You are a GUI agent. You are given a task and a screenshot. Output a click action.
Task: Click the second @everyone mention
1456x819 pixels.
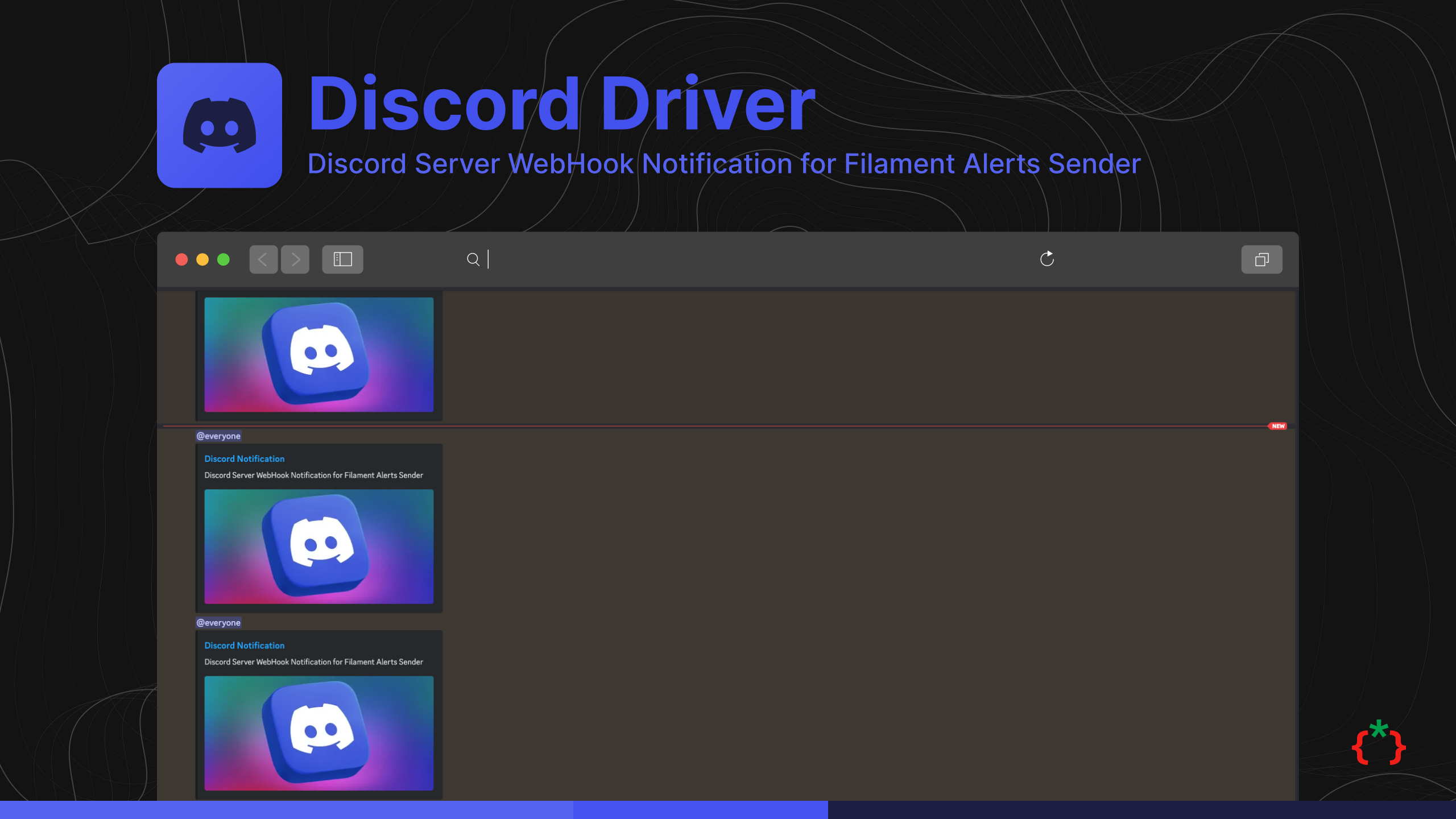click(218, 623)
